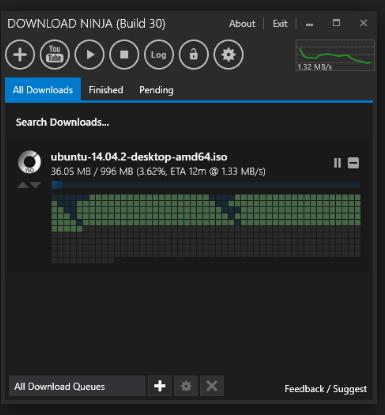Screen dimensions: 385x415
Task: Click the speed graph showing 1.32 MB/s
Action: [335, 55]
